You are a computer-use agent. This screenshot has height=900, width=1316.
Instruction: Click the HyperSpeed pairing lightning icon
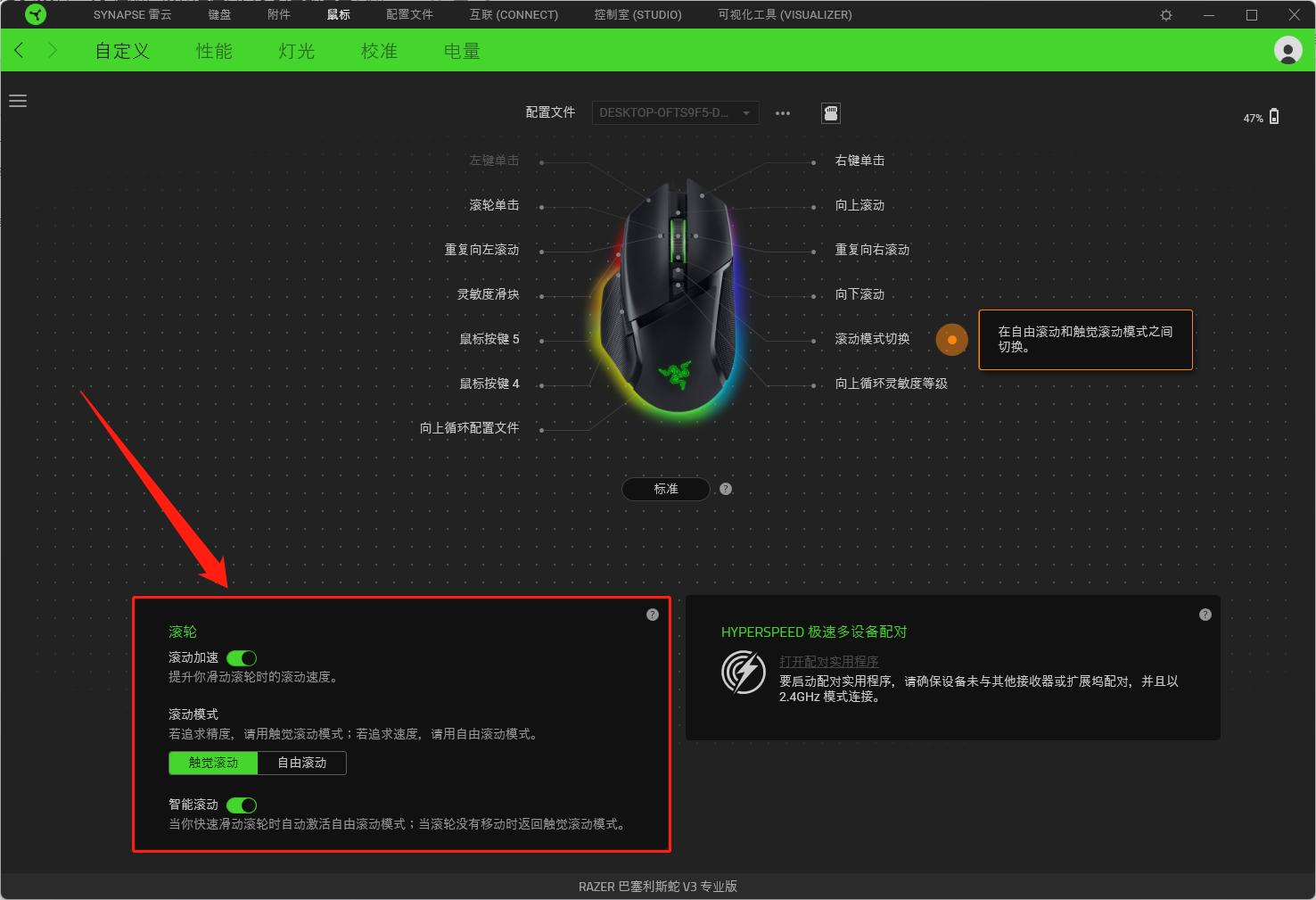pos(744,673)
